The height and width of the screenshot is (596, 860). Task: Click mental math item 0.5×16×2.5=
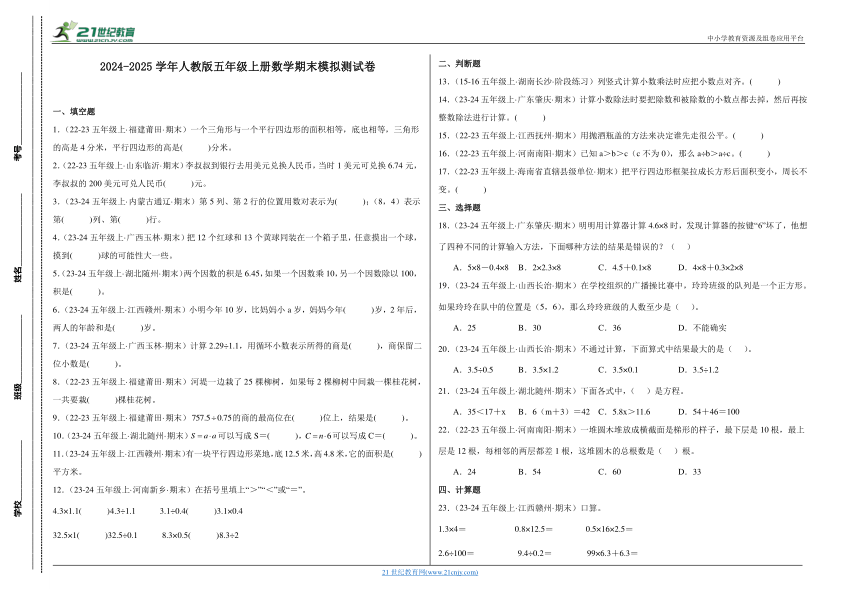click(609, 529)
